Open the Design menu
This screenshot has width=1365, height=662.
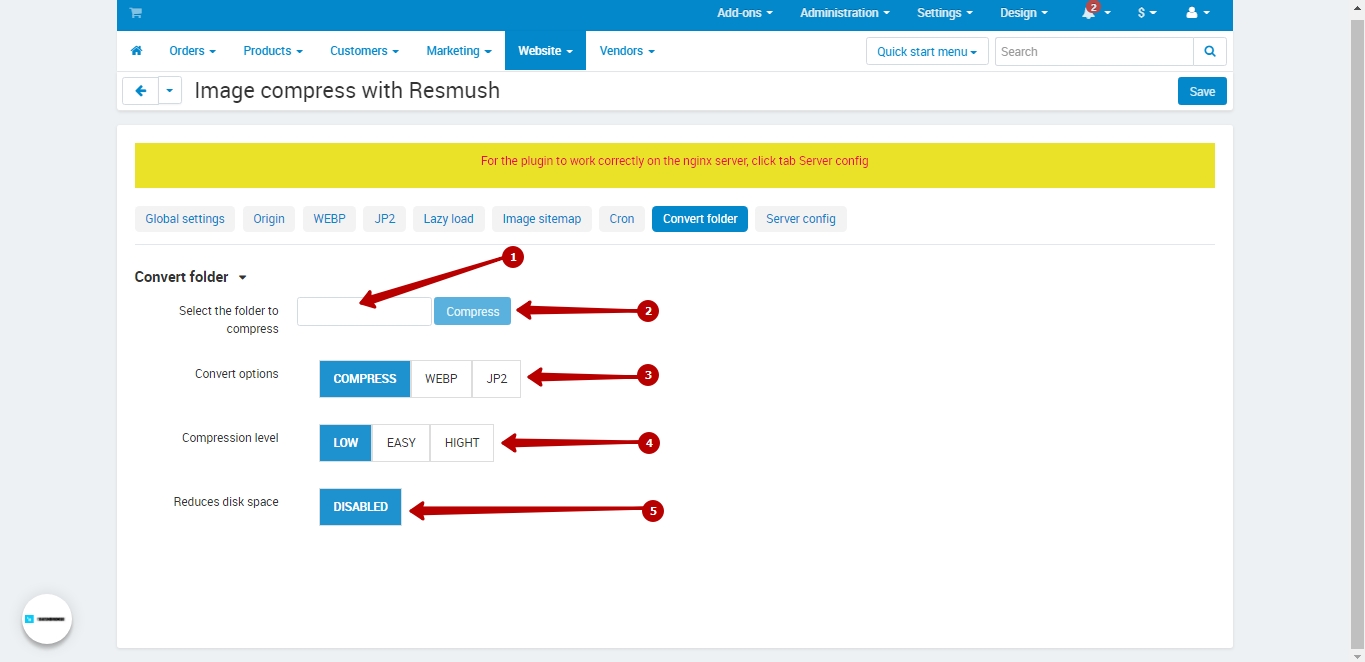1024,13
